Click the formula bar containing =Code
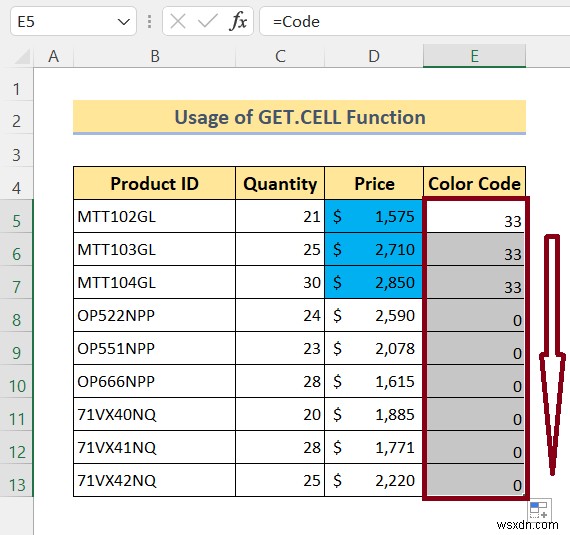The width and height of the screenshot is (570, 535). (x=415, y=22)
